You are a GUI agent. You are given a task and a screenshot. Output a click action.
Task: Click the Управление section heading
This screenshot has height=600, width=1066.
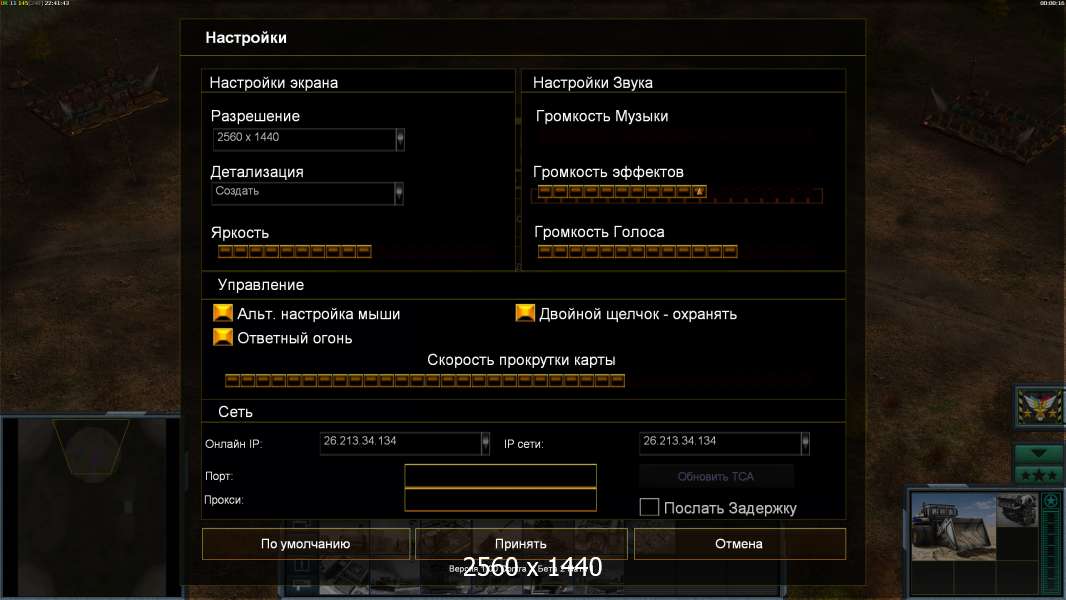[260, 285]
